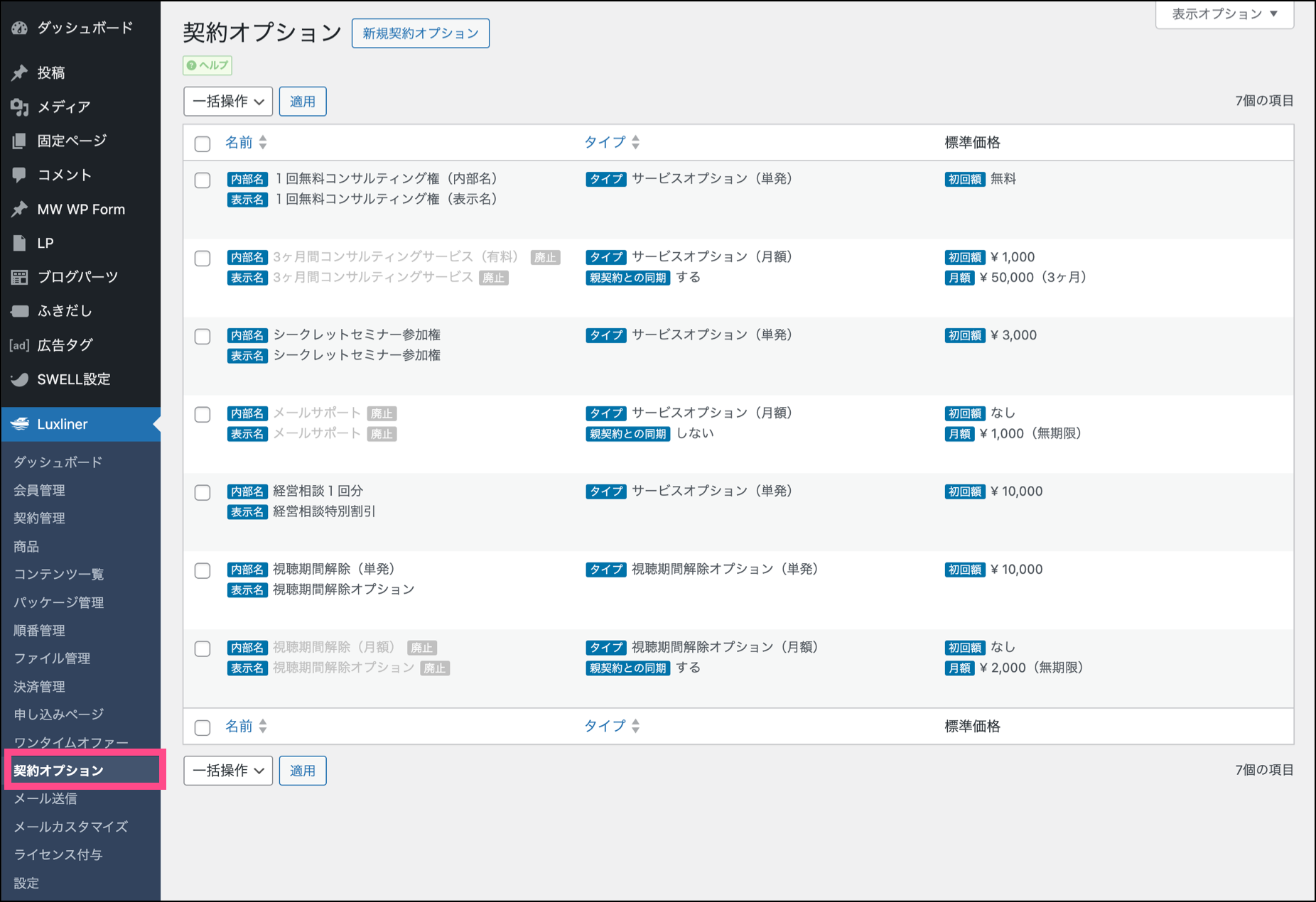The height and width of the screenshot is (902, 1316).
Task: Tick the checkbox for 経営相談１回分
Action: pos(203,492)
